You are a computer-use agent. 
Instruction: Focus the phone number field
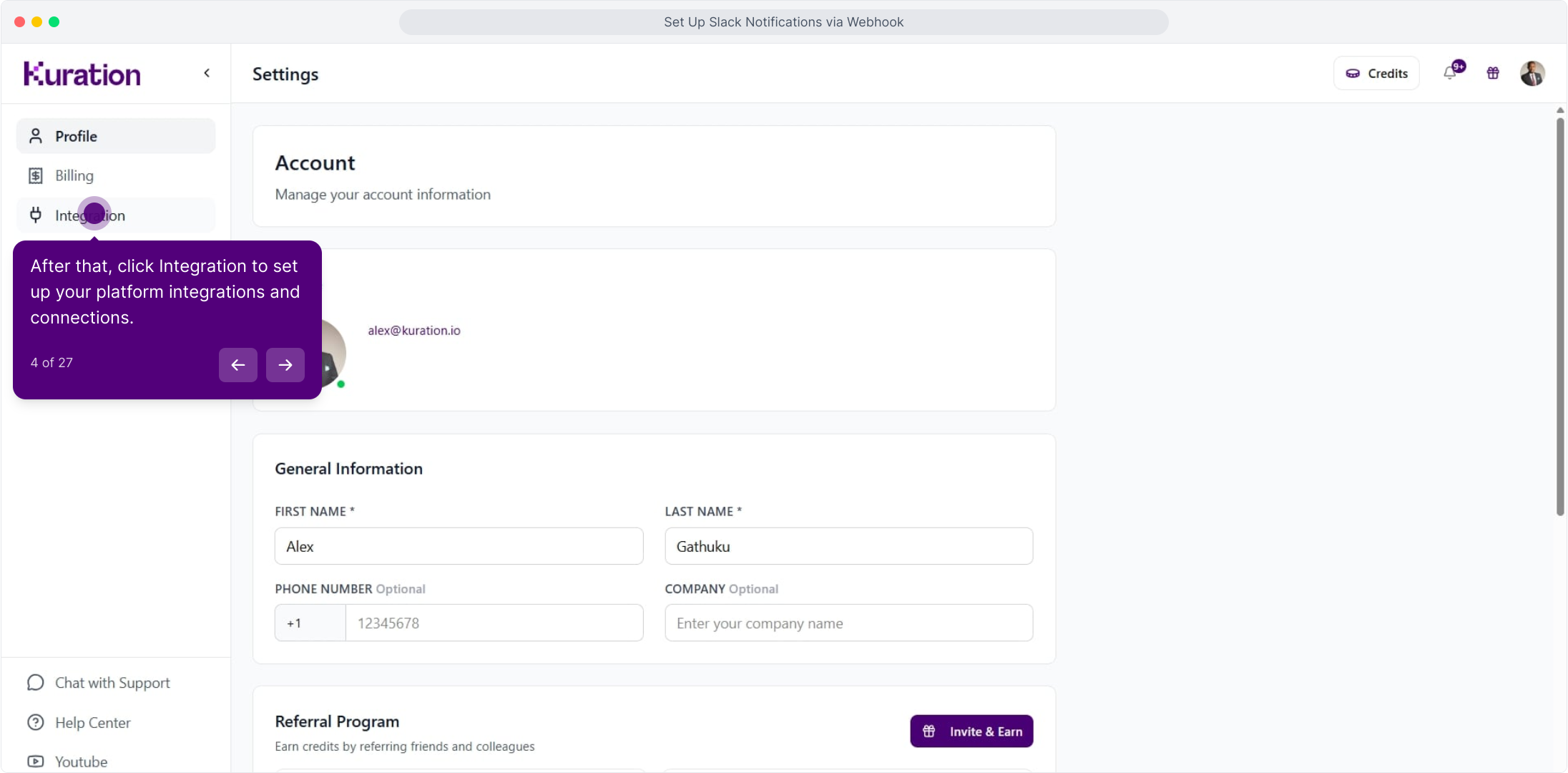494,623
